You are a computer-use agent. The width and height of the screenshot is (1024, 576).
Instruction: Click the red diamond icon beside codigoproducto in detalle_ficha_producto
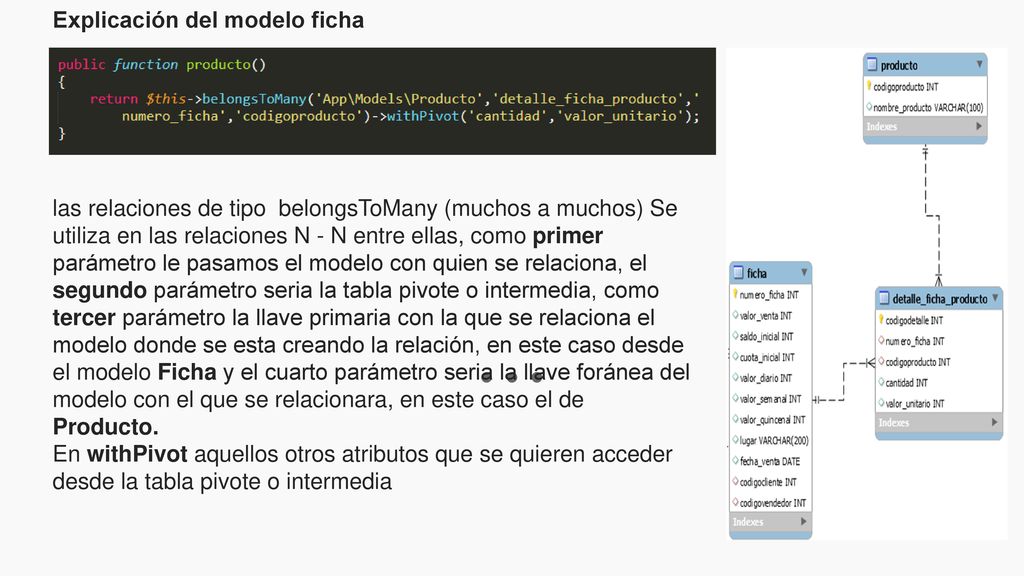pos(881,361)
